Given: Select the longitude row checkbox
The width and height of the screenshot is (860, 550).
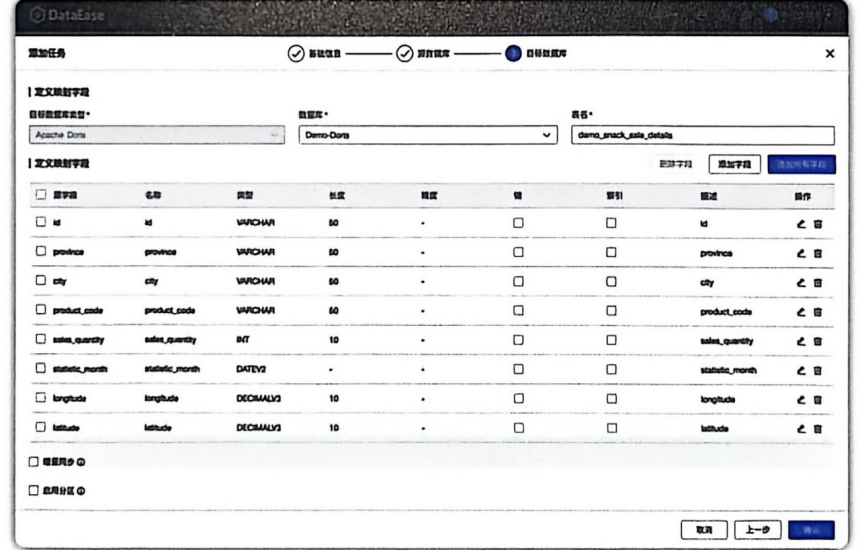Looking at the screenshot, I should (x=41, y=397).
